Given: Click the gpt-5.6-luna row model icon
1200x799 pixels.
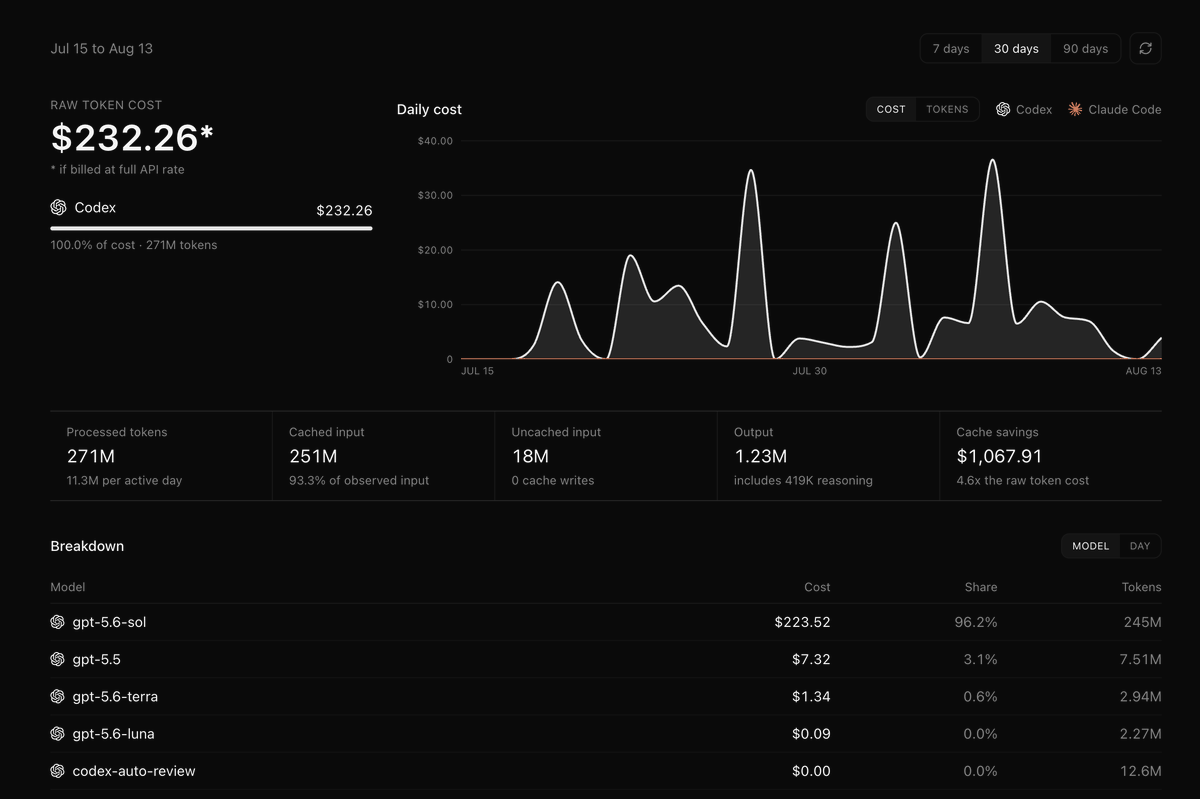Looking at the screenshot, I should 58,734.
